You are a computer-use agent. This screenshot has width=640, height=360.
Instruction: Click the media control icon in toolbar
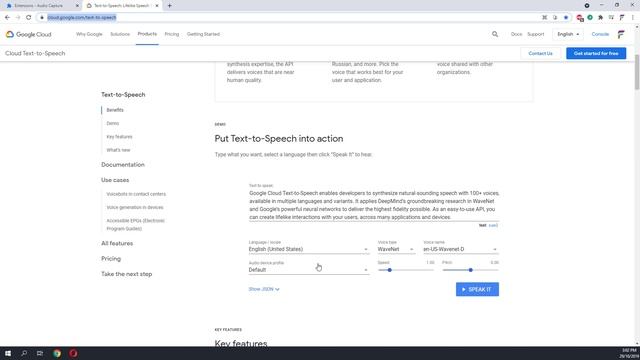[611, 18]
